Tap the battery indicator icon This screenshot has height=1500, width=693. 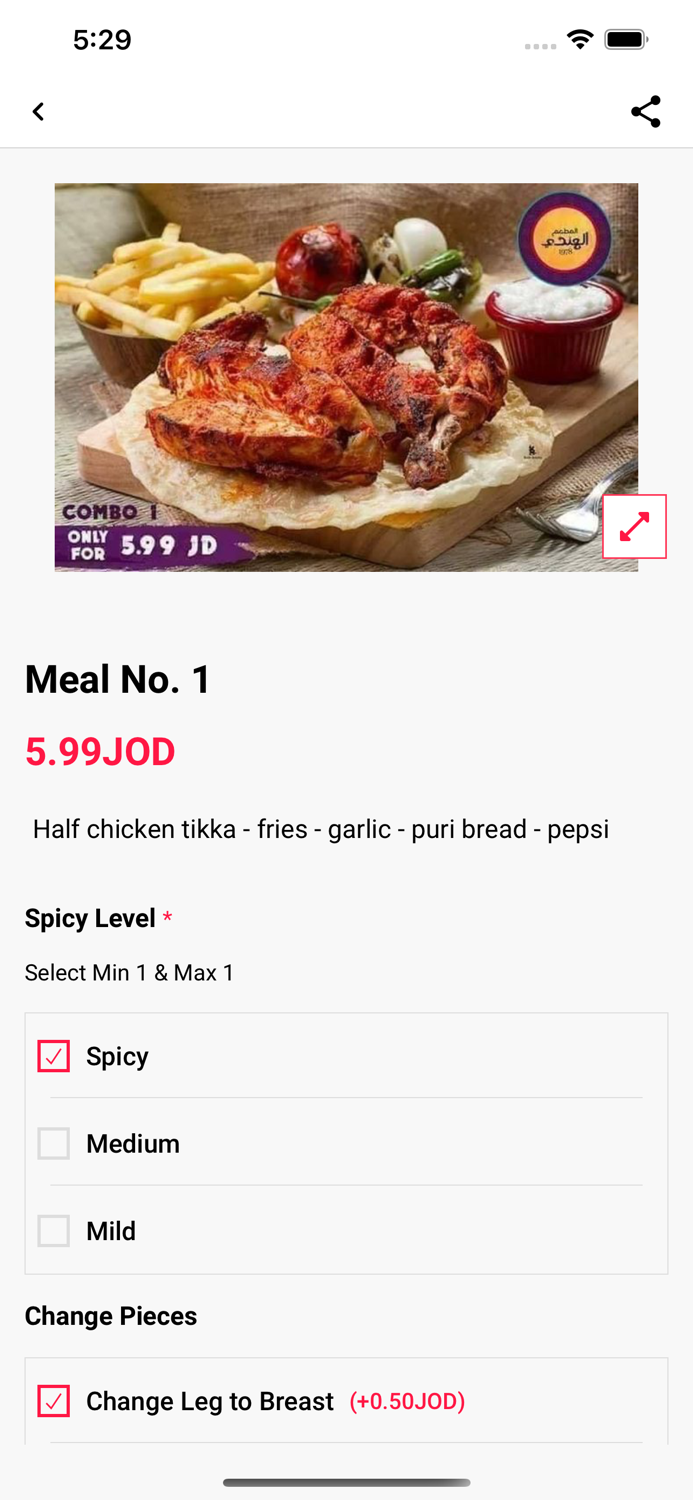(x=626, y=40)
